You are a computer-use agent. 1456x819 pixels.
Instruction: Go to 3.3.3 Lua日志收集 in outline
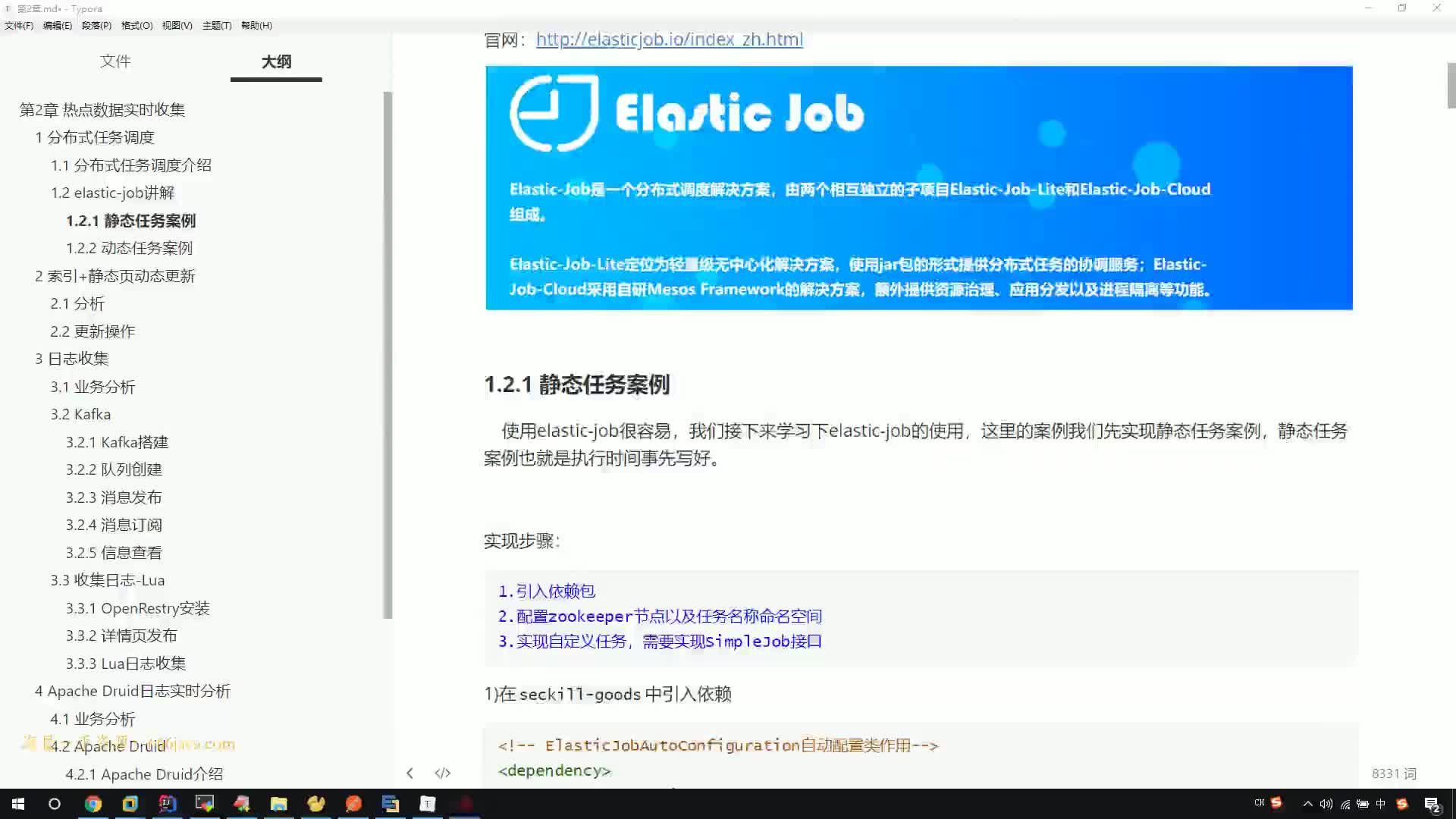coord(126,664)
